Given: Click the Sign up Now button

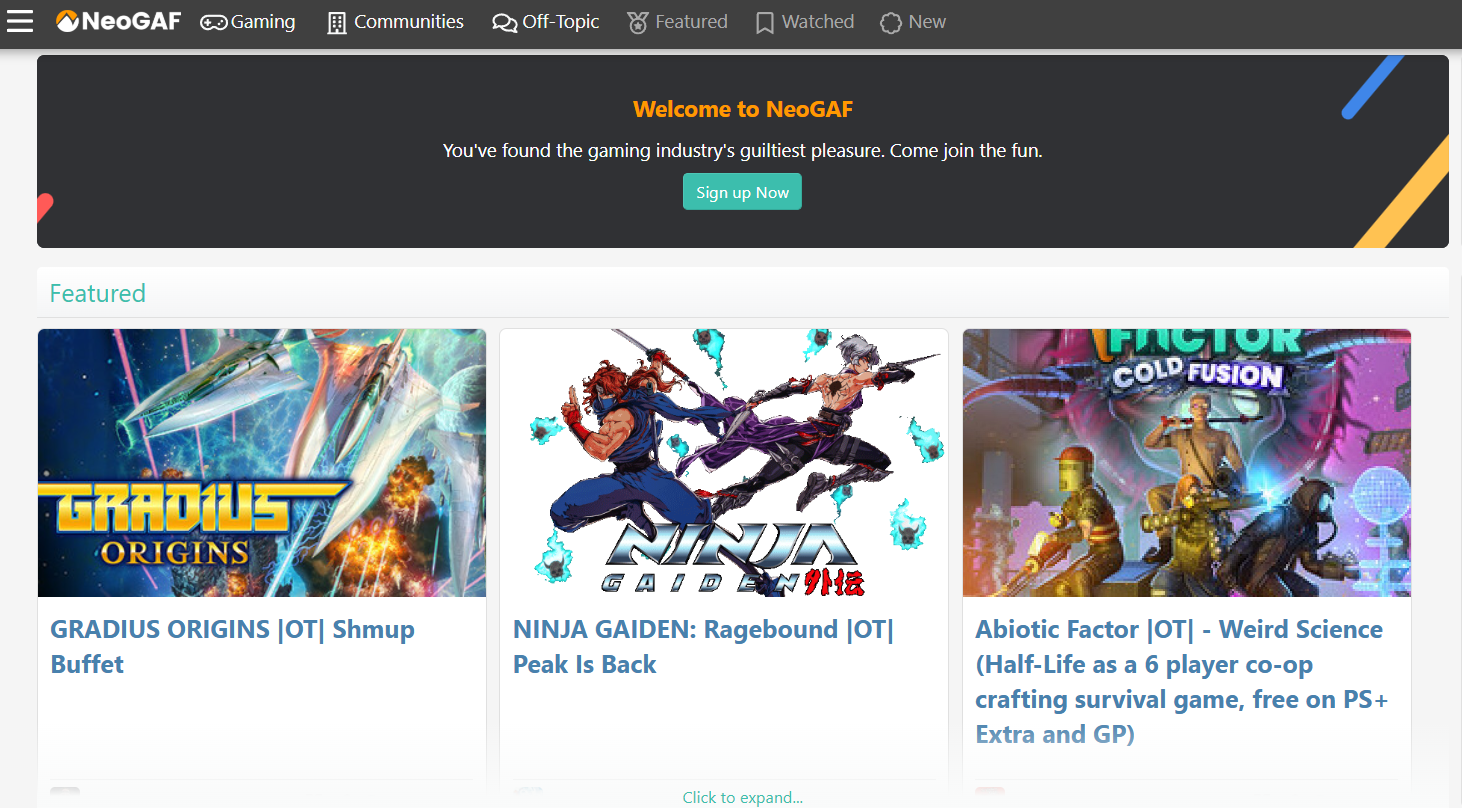Looking at the screenshot, I should tap(742, 192).
